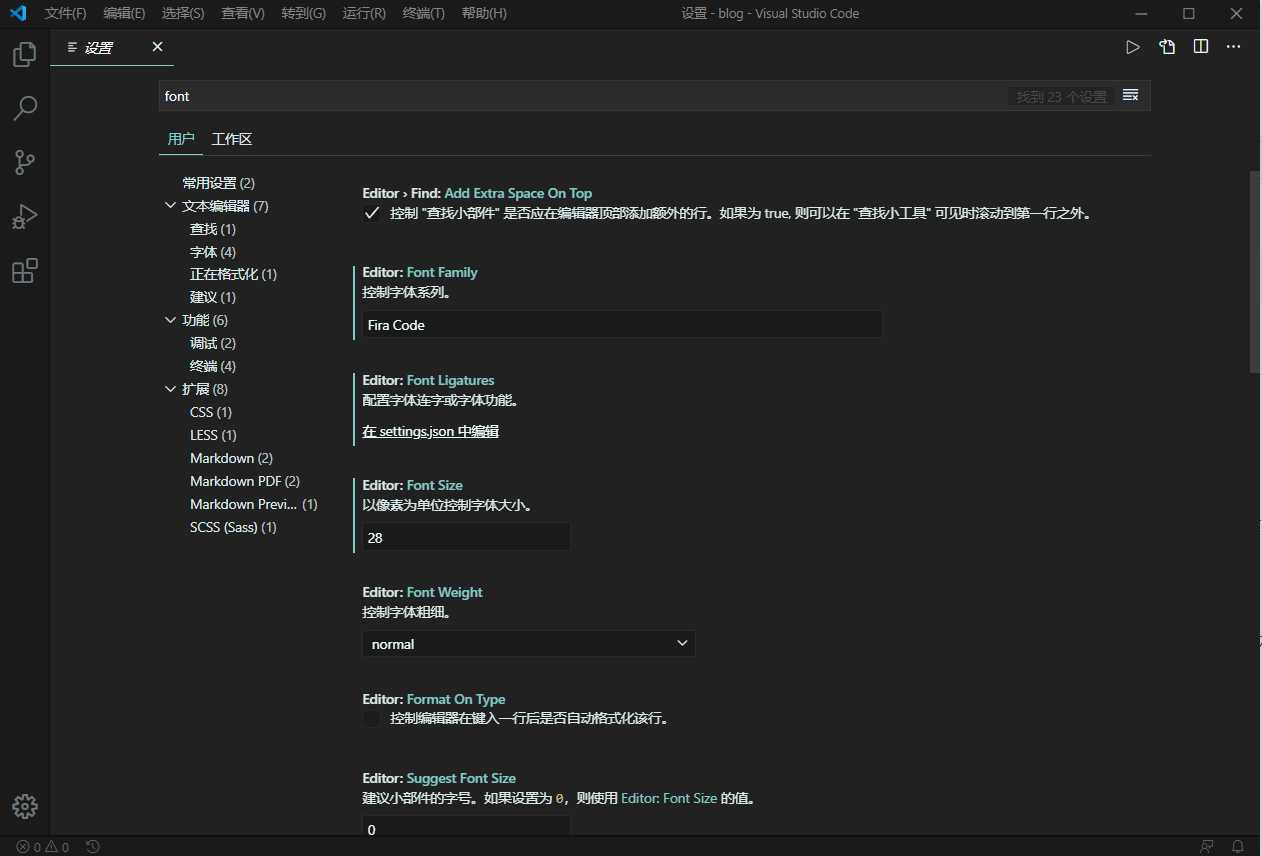Select 终端 (4) in settings tree
This screenshot has height=856, width=1262.
213,366
